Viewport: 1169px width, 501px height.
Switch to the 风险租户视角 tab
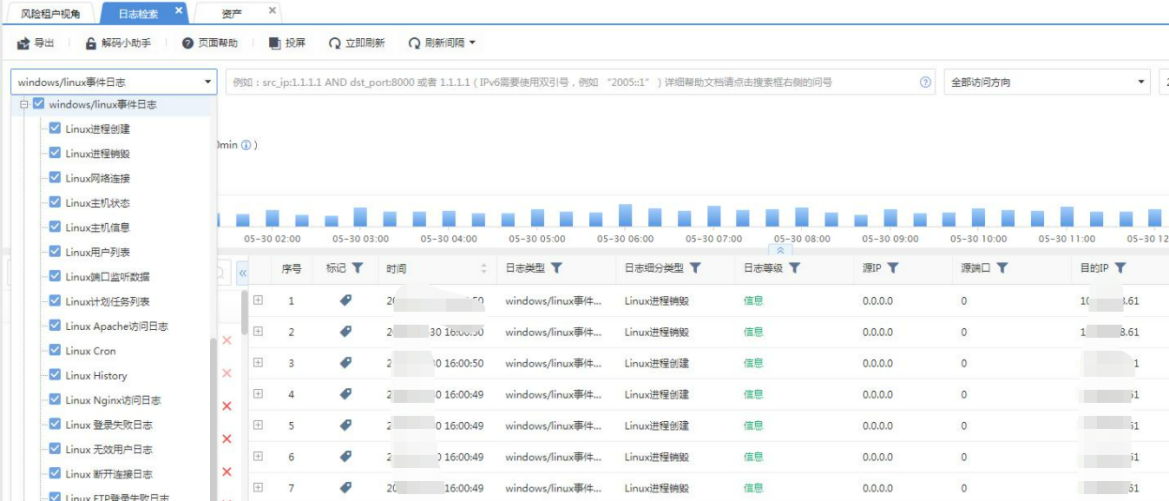point(50,13)
